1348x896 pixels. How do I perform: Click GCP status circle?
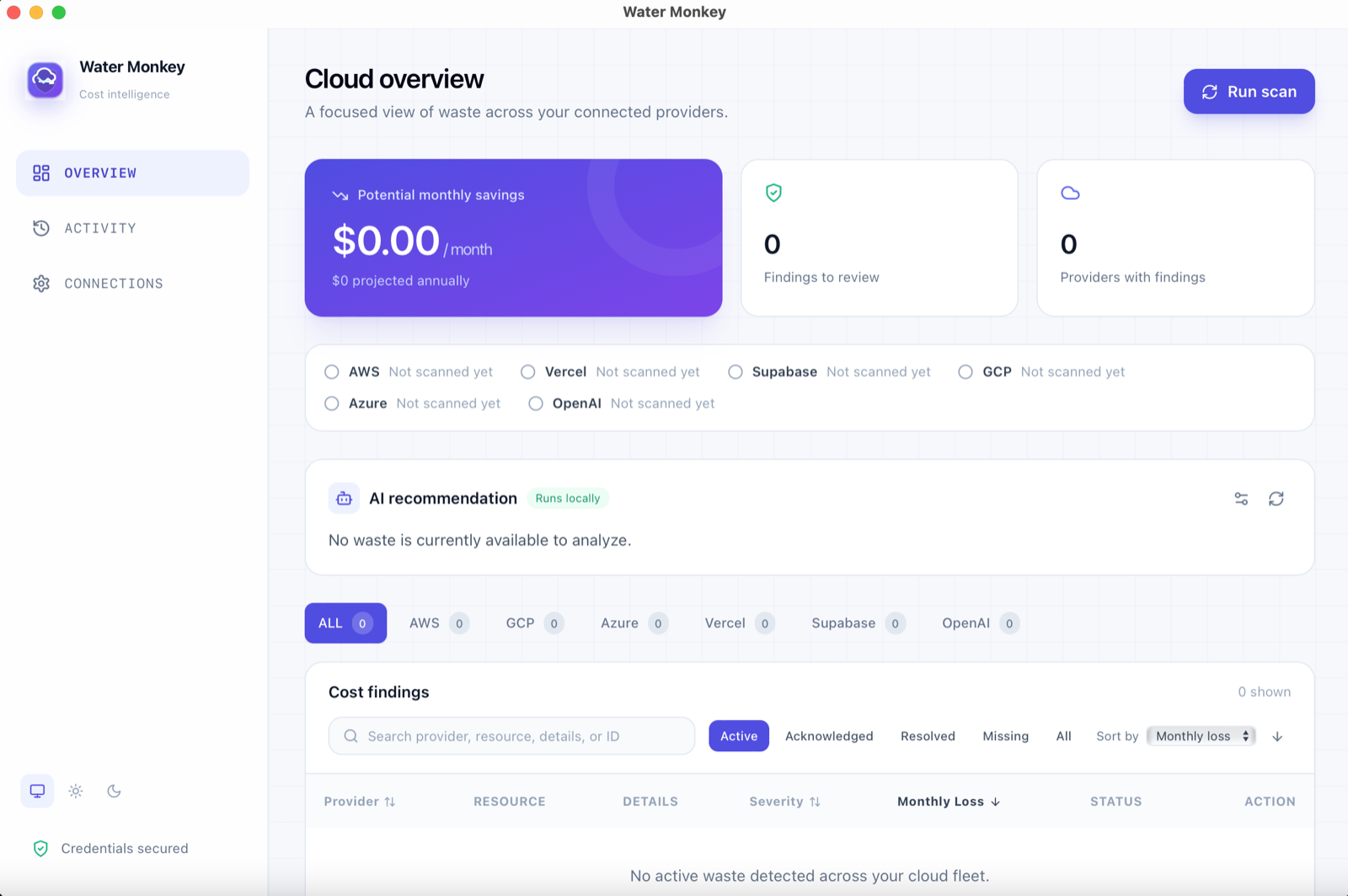tap(966, 371)
